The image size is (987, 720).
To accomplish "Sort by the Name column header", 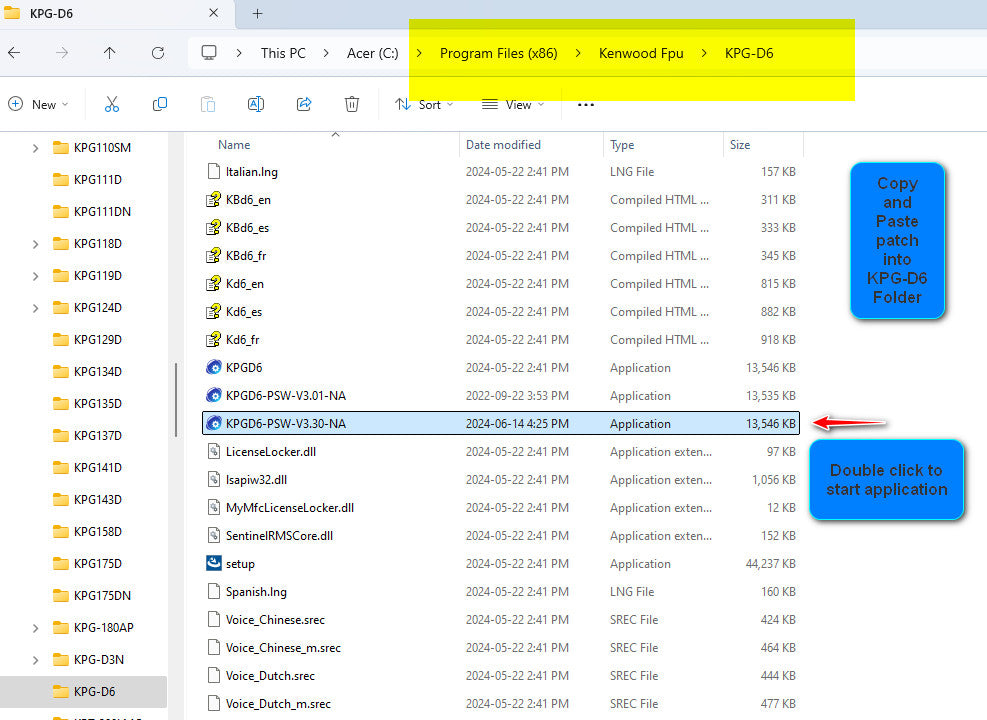I will pyautogui.click(x=234, y=145).
